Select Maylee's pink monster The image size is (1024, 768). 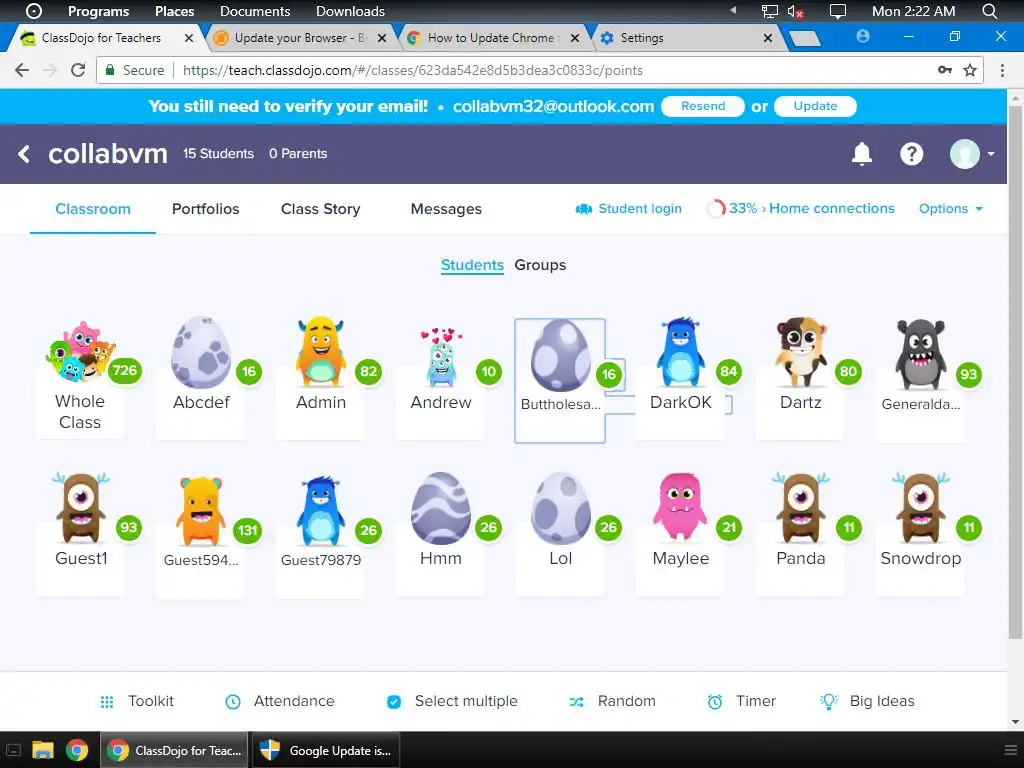click(x=680, y=507)
